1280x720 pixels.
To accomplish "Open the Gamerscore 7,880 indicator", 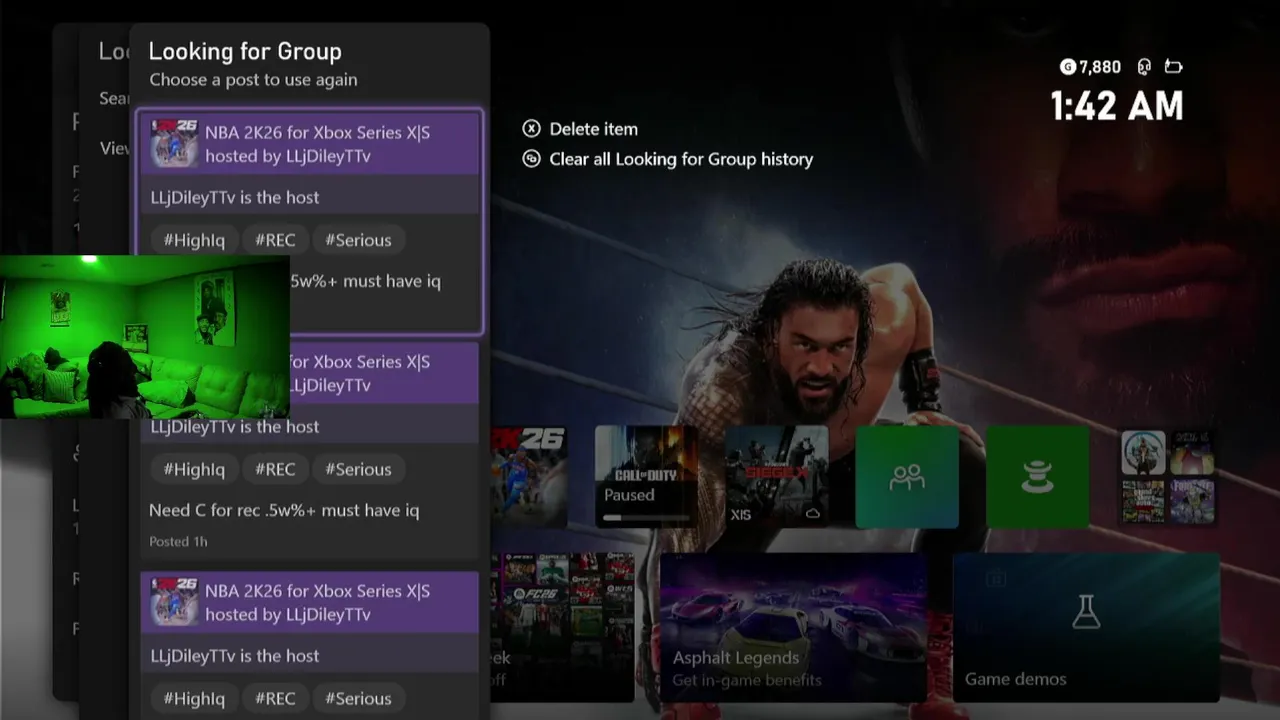I will (x=1090, y=67).
